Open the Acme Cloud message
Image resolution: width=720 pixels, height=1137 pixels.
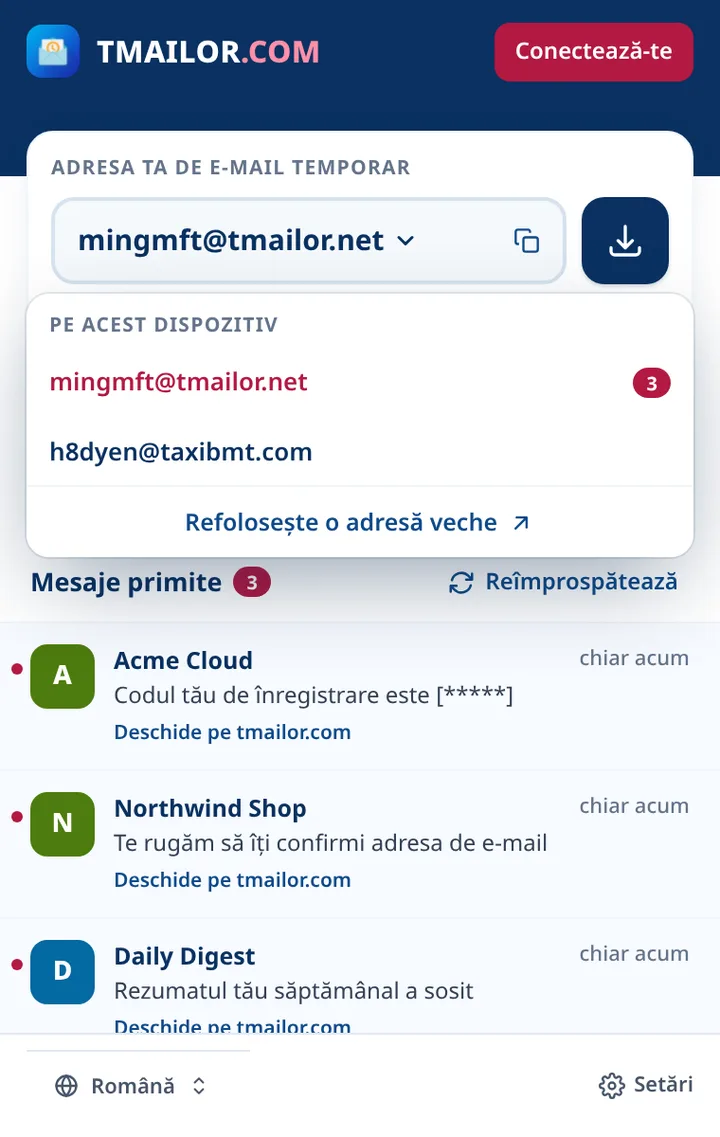[x=360, y=696]
